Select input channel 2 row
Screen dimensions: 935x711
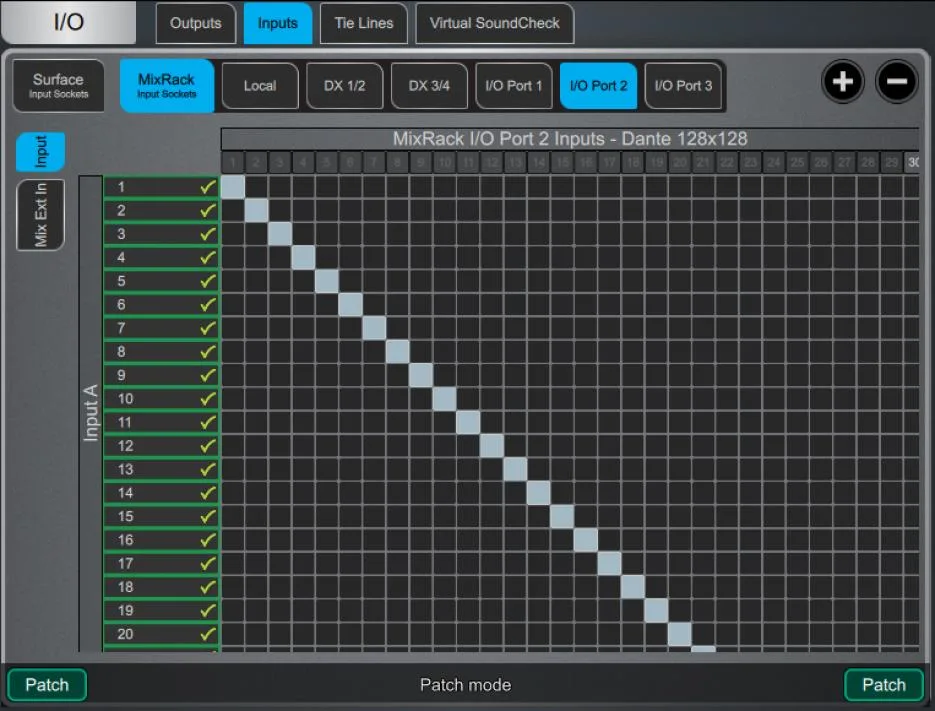tap(162, 211)
